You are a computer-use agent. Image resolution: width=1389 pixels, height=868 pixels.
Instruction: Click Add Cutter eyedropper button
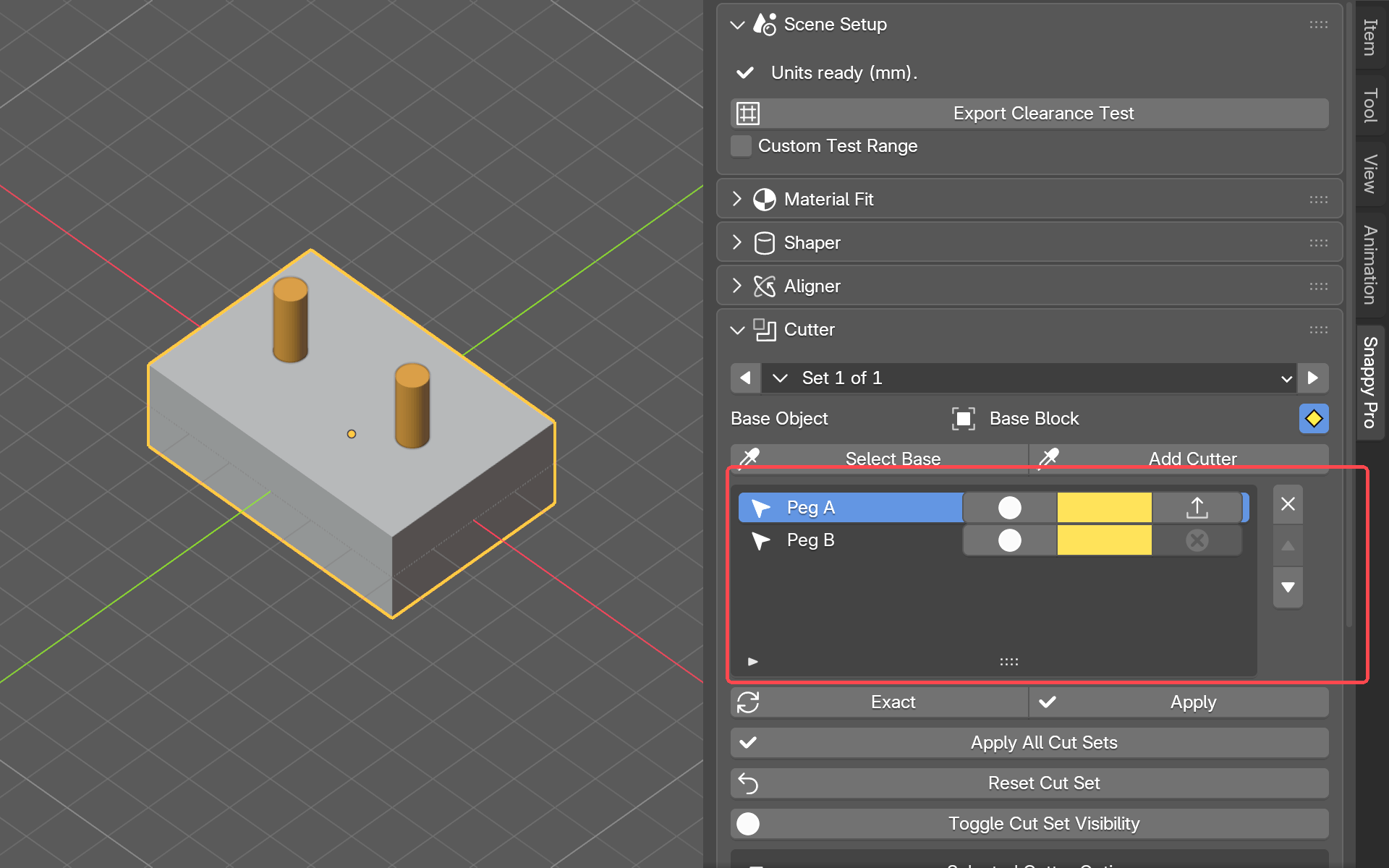point(1179,459)
